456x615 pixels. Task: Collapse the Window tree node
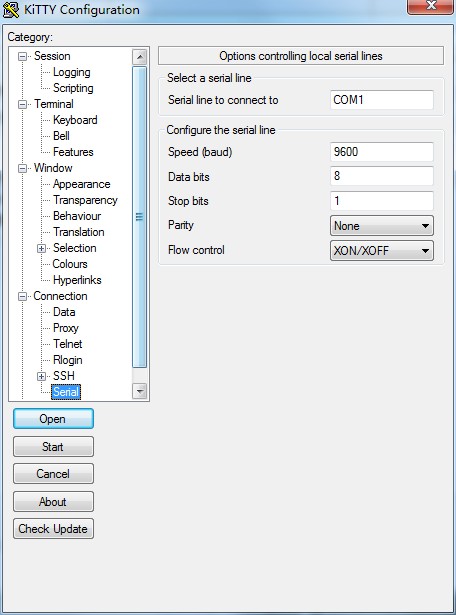[x=22, y=168]
